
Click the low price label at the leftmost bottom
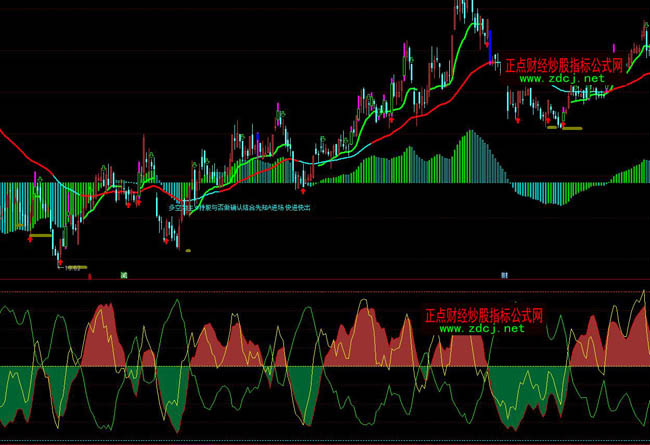[72, 267]
